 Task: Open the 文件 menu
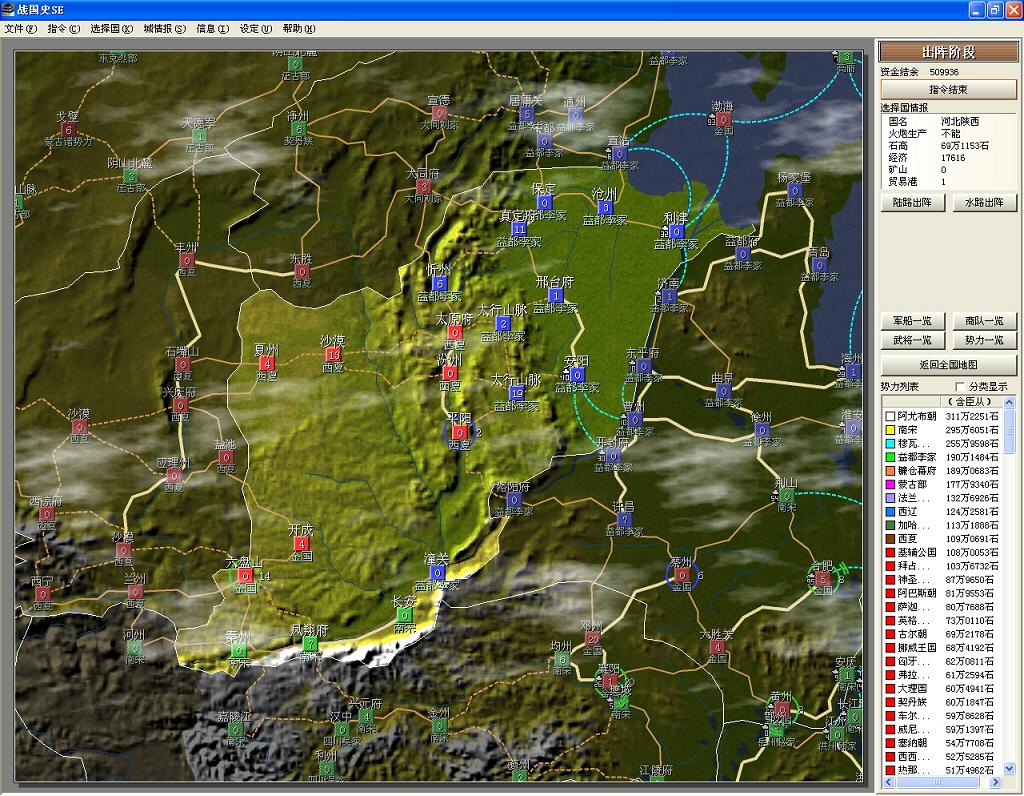pos(20,29)
